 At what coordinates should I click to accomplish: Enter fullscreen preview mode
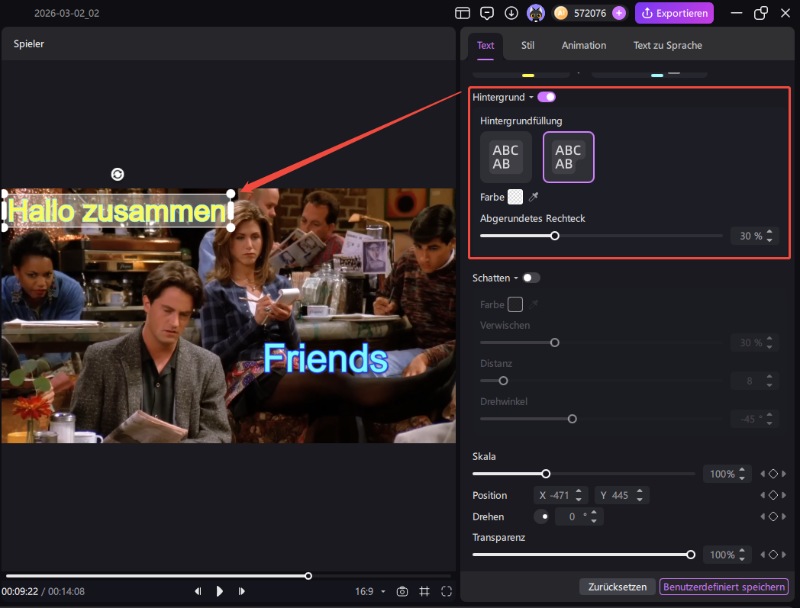tap(446, 591)
